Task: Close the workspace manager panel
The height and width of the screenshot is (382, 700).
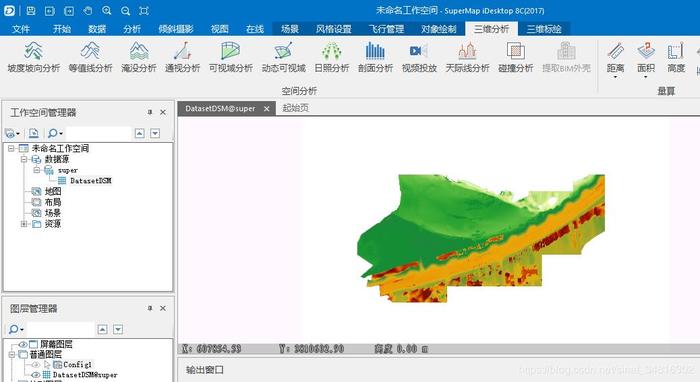Action: (163, 112)
